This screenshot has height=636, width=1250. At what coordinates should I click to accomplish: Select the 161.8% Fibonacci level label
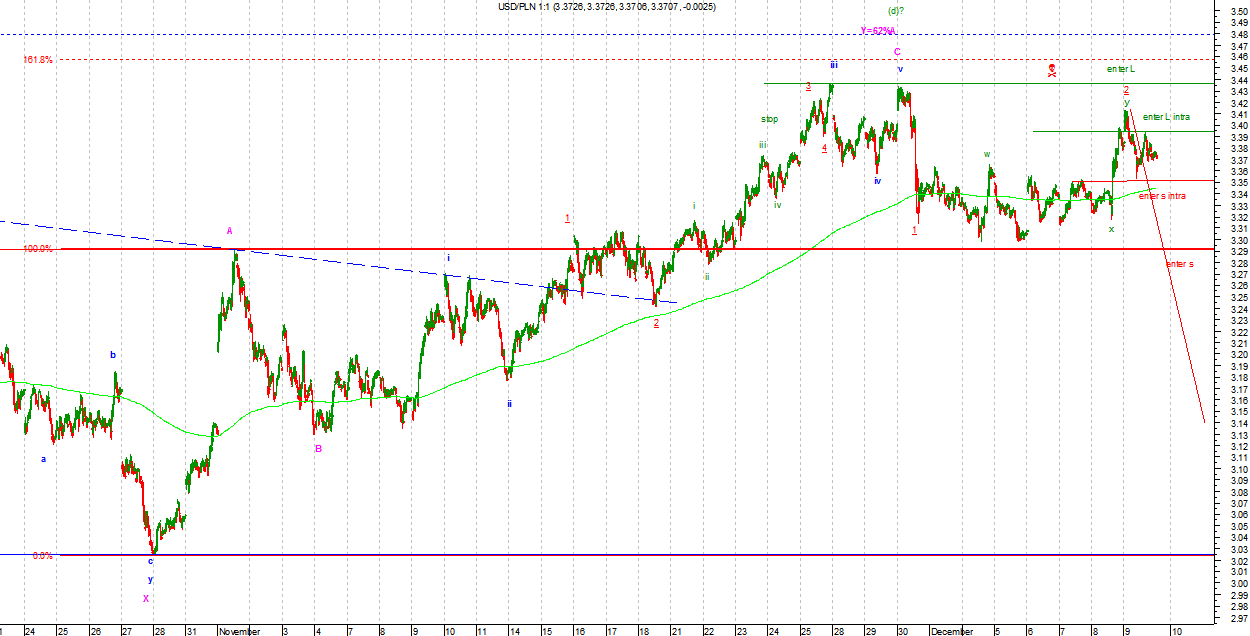(x=38, y=60)
